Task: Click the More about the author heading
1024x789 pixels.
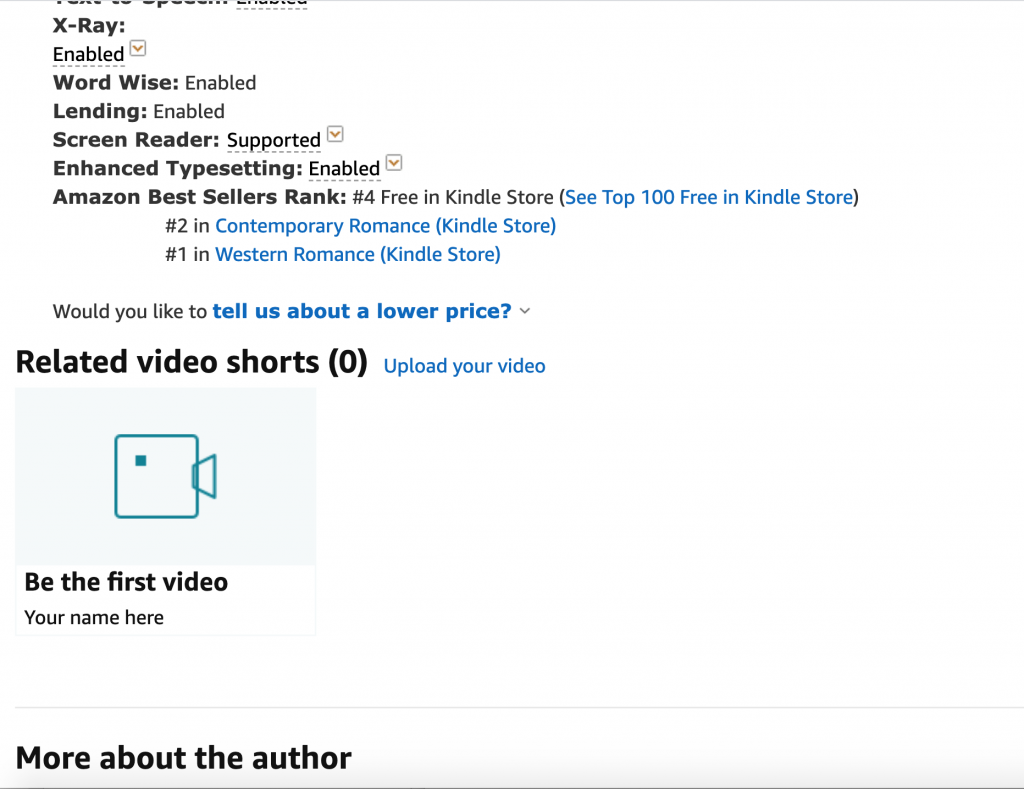Action: point(183,758)
